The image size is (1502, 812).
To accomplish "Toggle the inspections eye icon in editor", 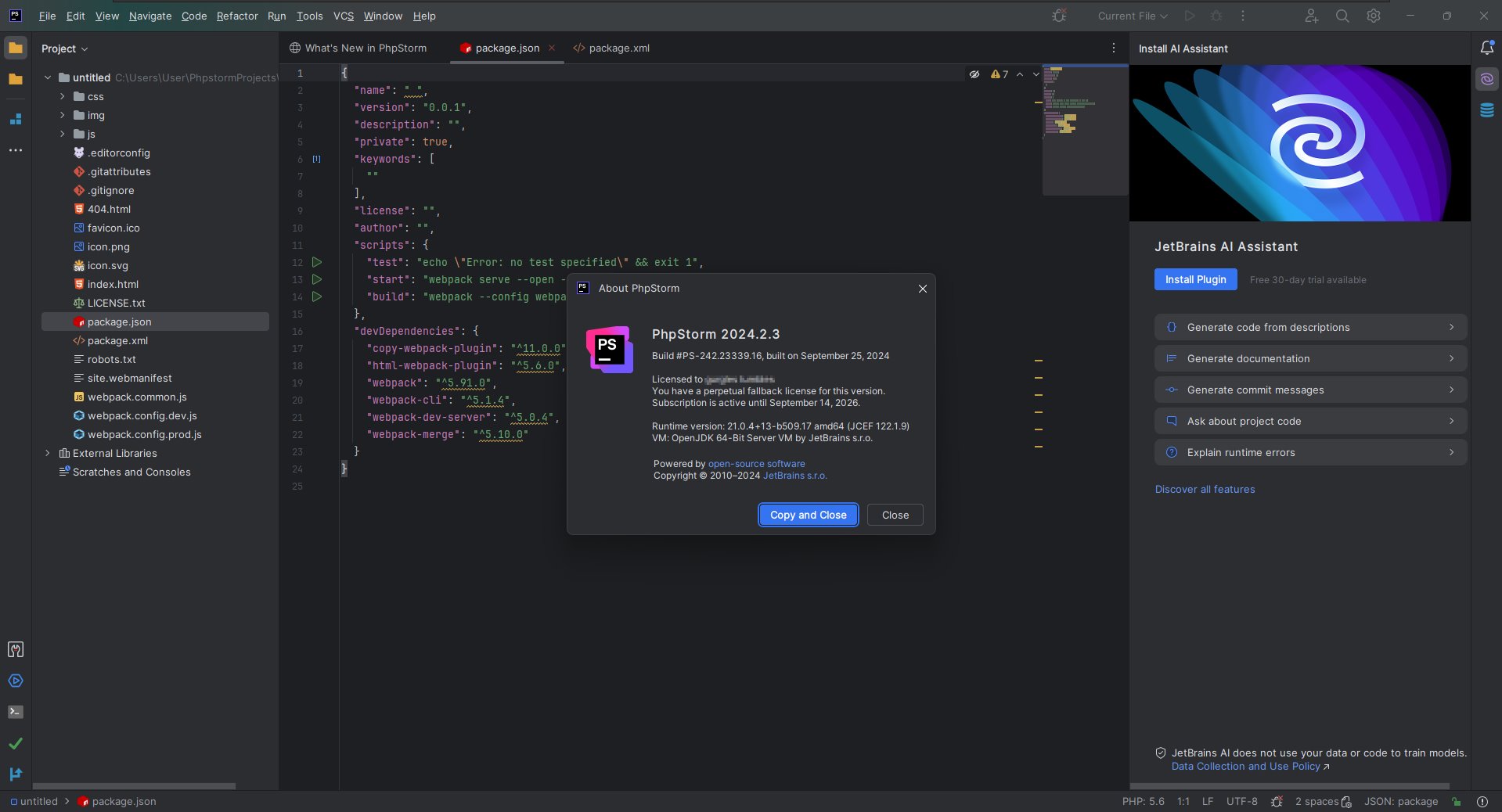I will click(974, 74).
